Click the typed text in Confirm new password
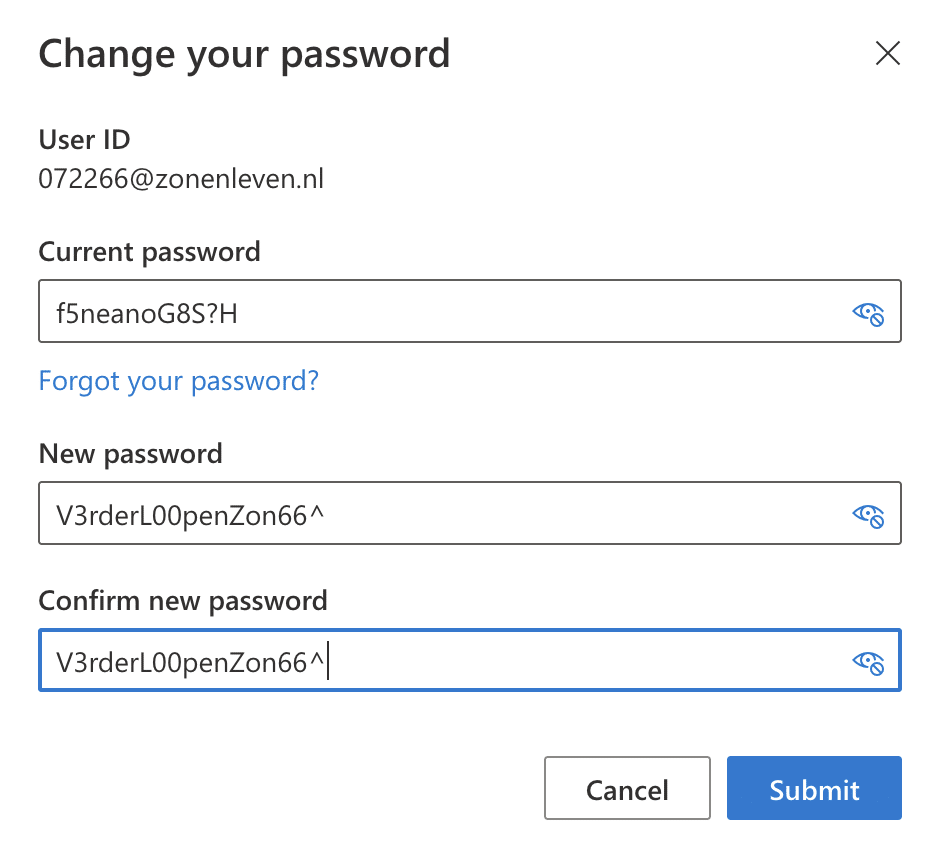Image resolution: width=938 pixels, height=862 pixels. pyautogui.click(x=190, y=663)
